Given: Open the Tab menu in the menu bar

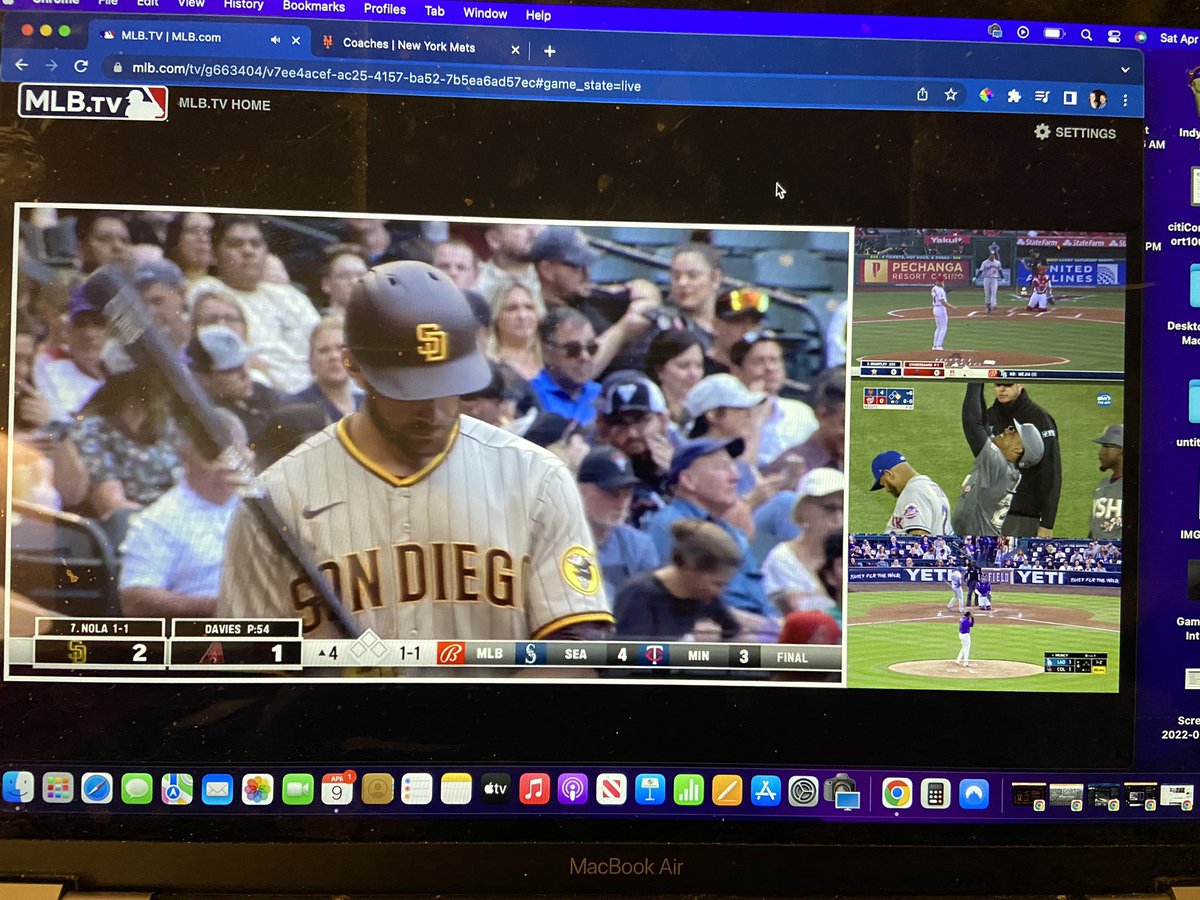Looking at the screenshot, I should pos(435,11).
